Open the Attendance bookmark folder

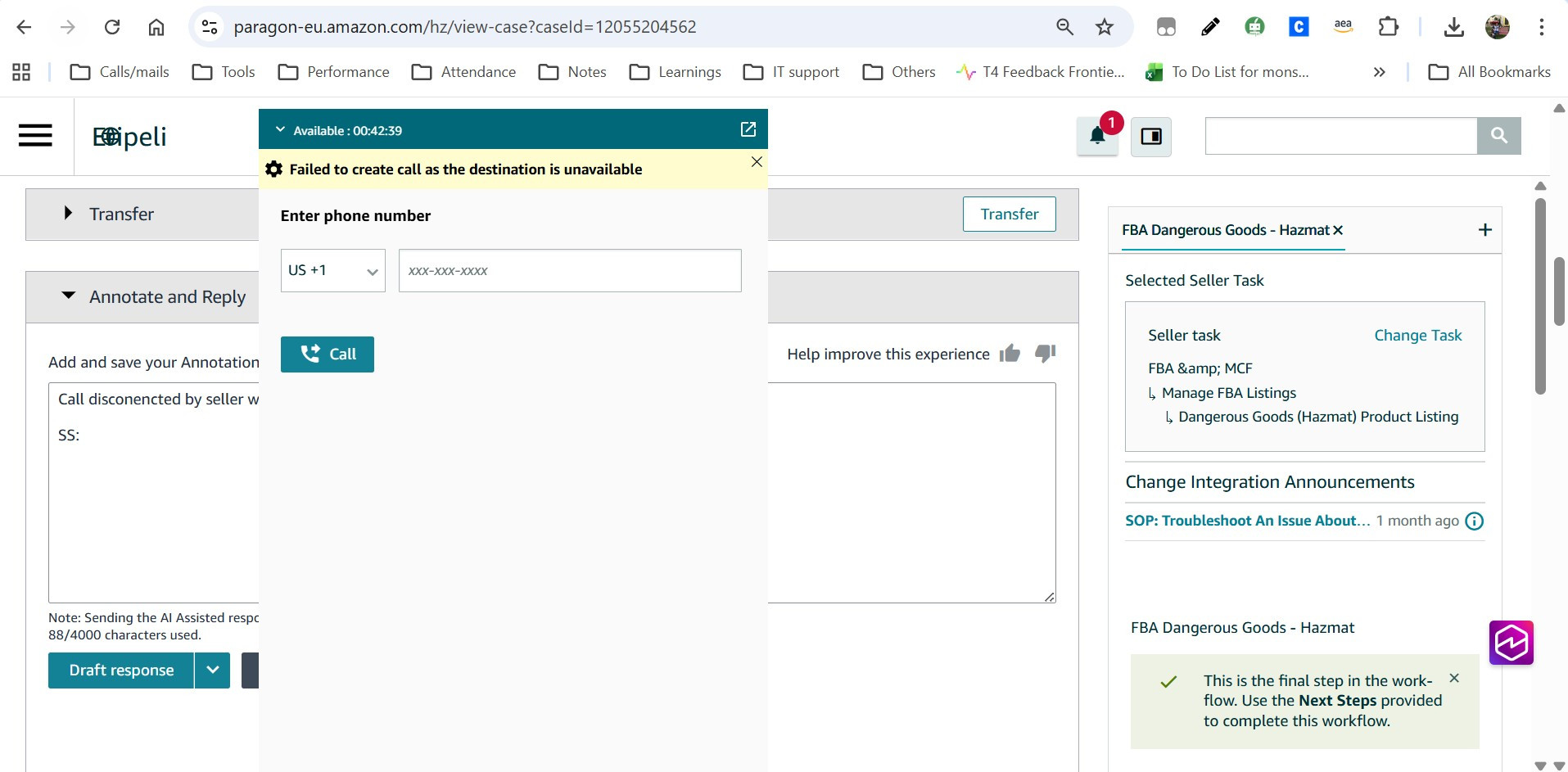(463, 72)
